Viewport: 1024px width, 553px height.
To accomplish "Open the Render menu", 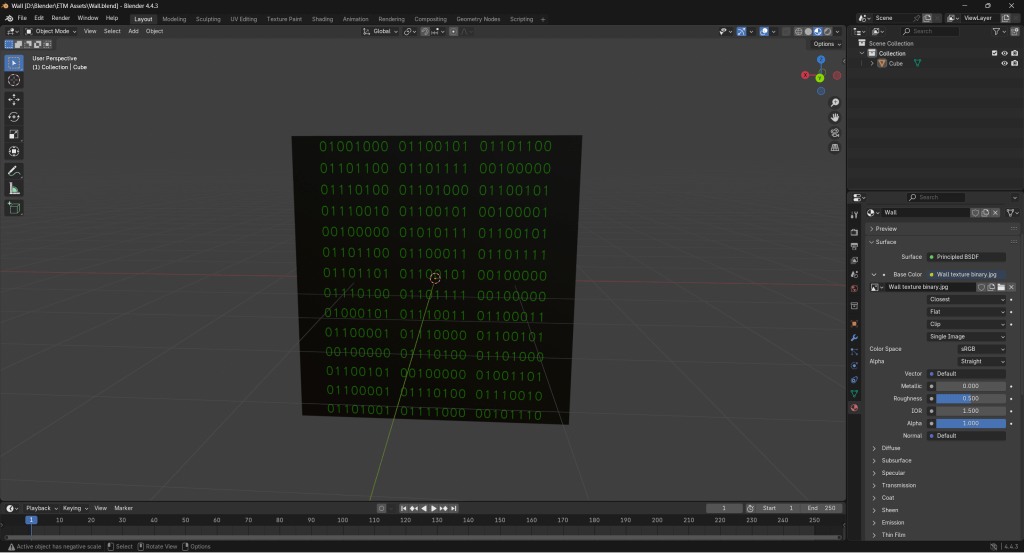I will point(61,18).
